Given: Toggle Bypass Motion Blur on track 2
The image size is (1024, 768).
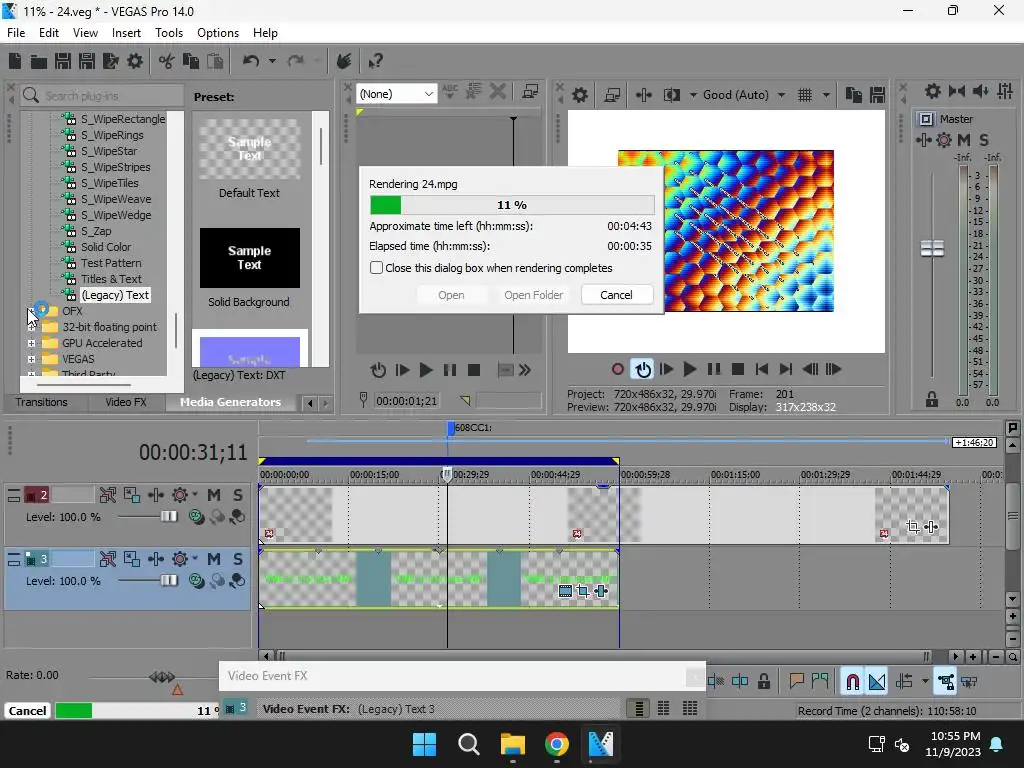Looking at the screenshot, I should coord(108,495).
